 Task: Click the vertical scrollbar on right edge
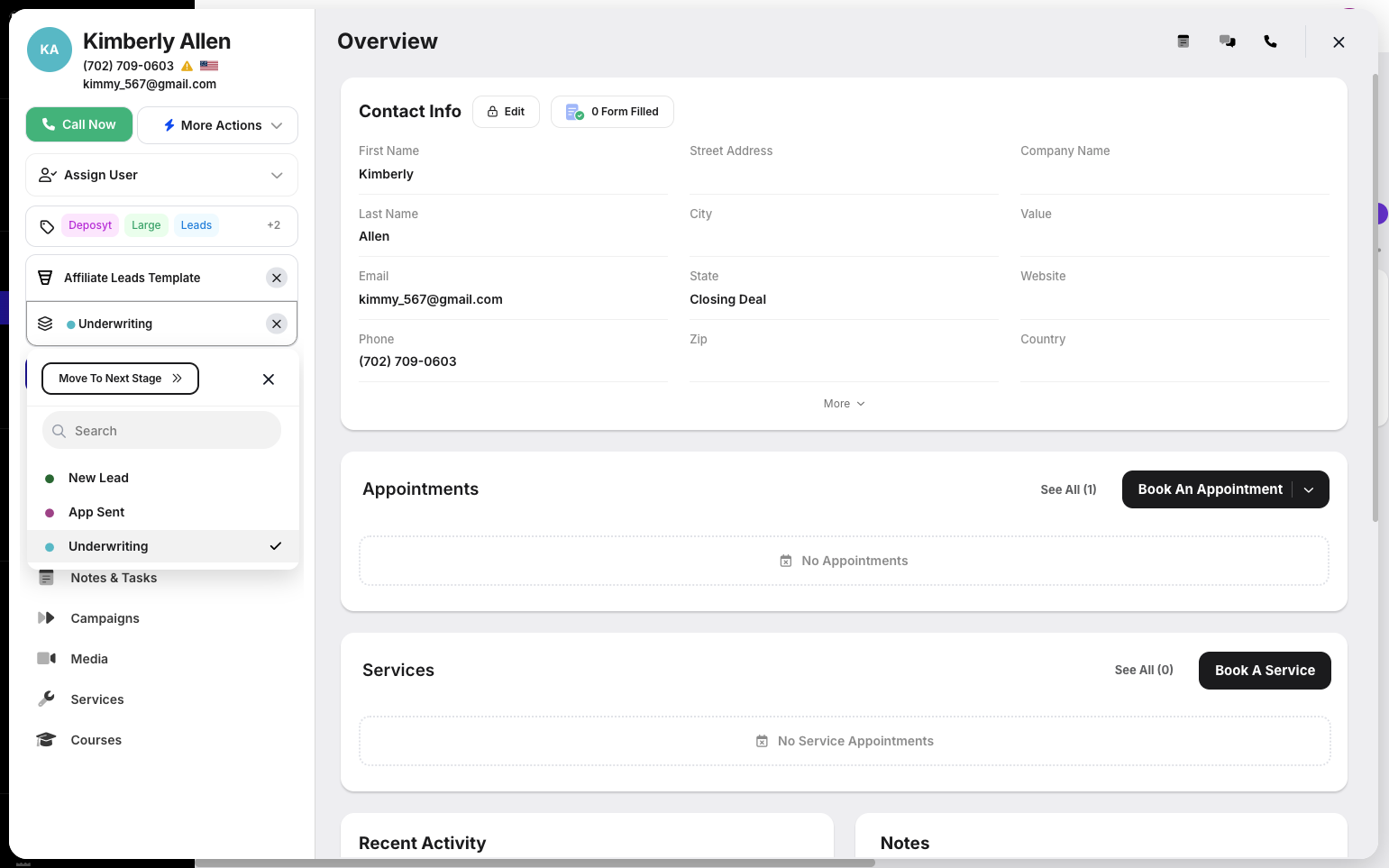click(1375, 297)
